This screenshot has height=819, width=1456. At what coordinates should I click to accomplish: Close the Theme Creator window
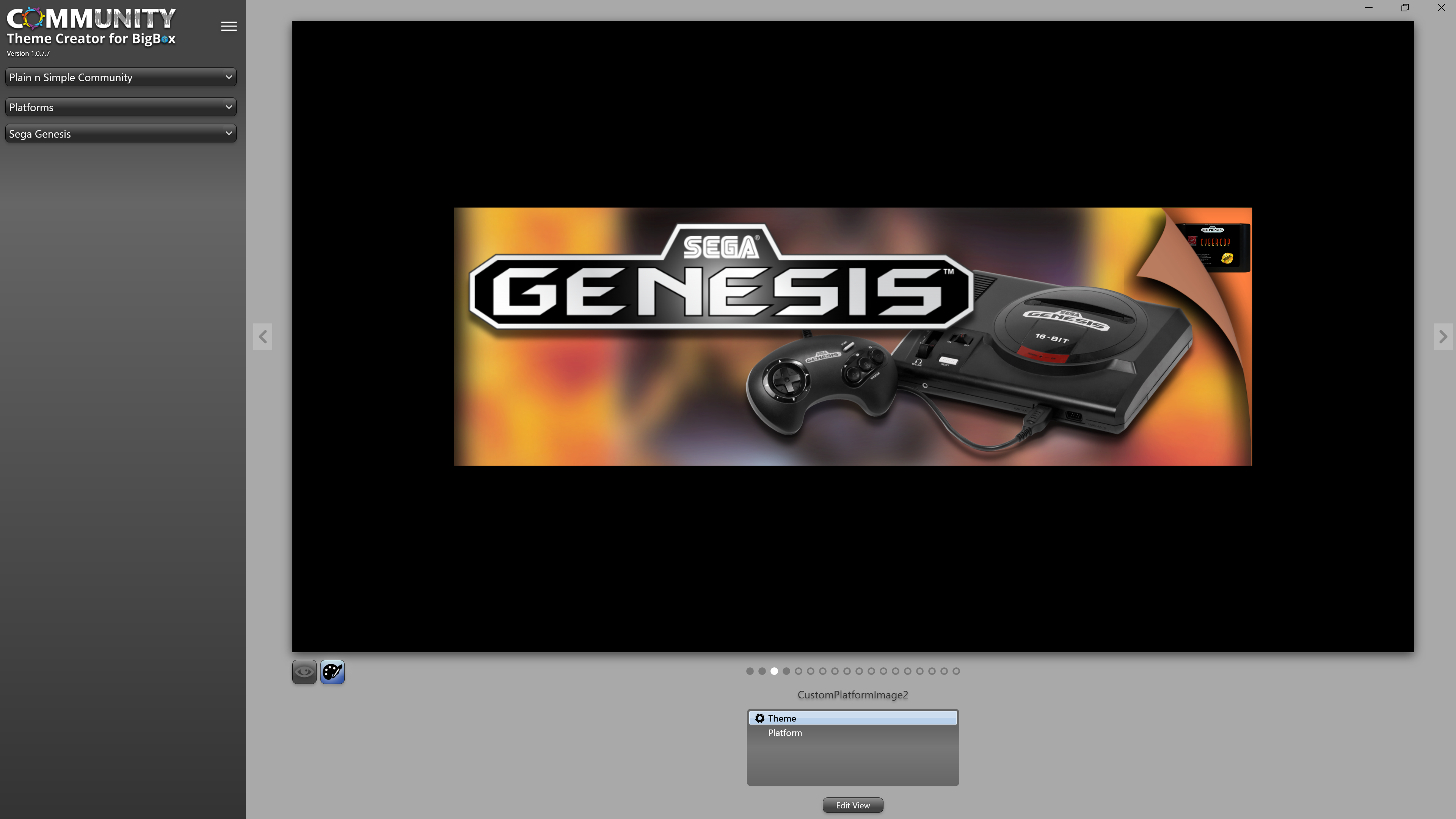pos(1441,7)
